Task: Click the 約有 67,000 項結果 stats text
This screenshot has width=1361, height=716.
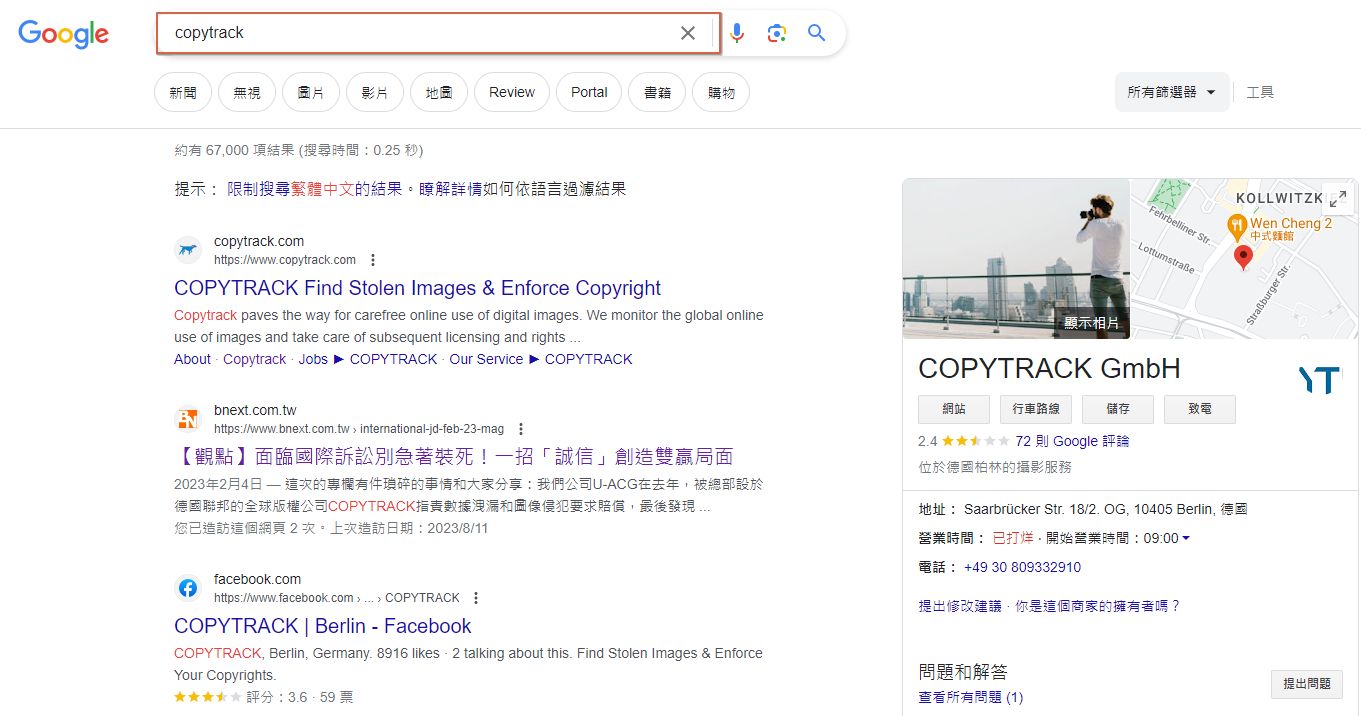Action: (299, 150)
